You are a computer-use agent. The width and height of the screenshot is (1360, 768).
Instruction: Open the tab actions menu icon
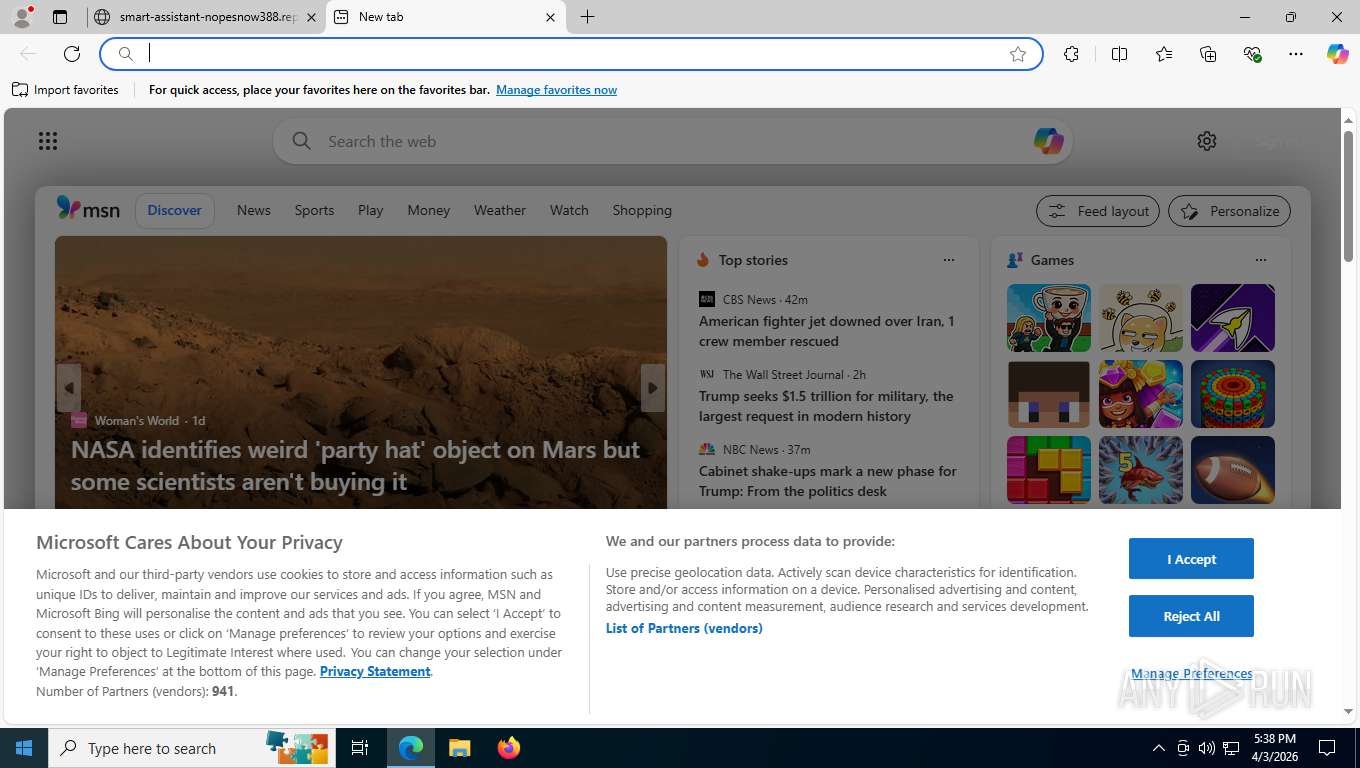point(60,17)
